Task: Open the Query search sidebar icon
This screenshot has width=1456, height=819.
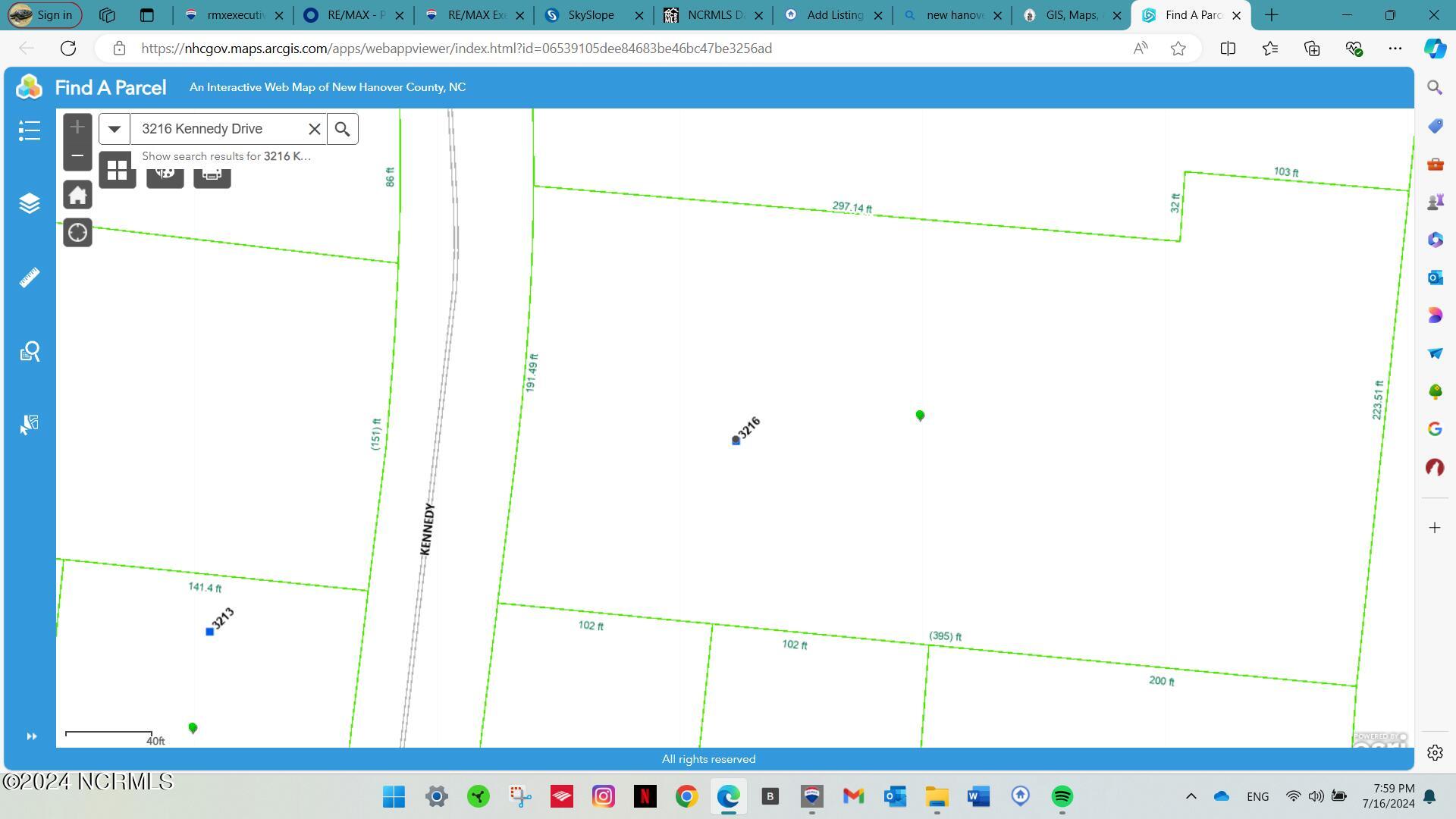Action: pos(29,351)
